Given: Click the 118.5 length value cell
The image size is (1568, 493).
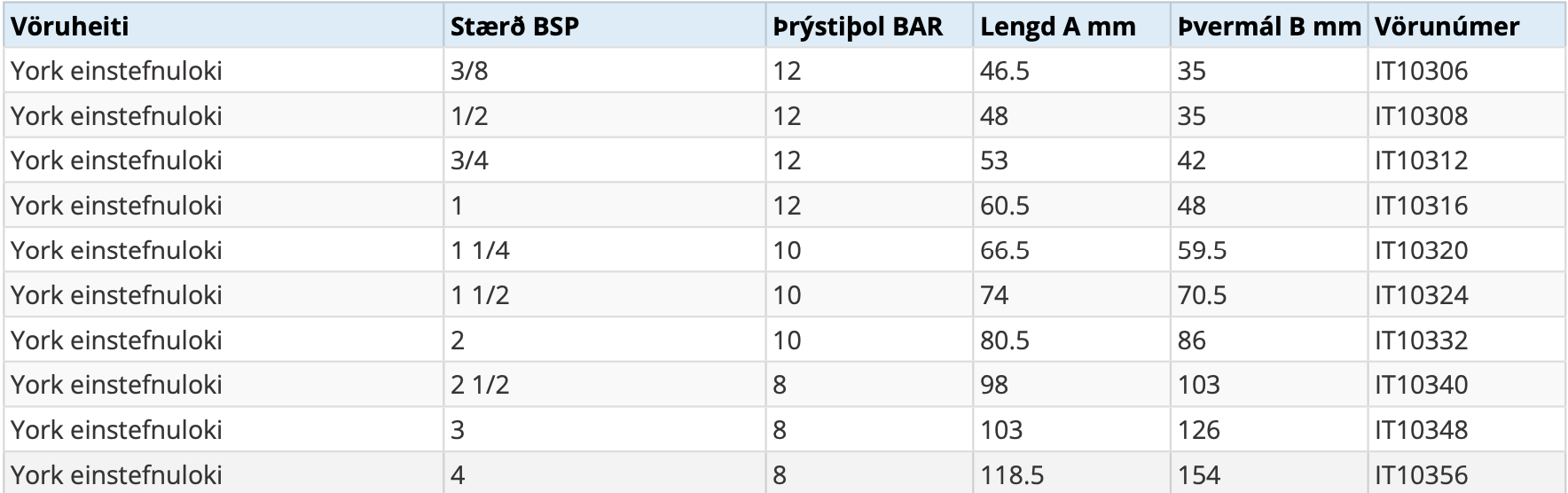Looking at the screenshot, I should coord(1012,475).
